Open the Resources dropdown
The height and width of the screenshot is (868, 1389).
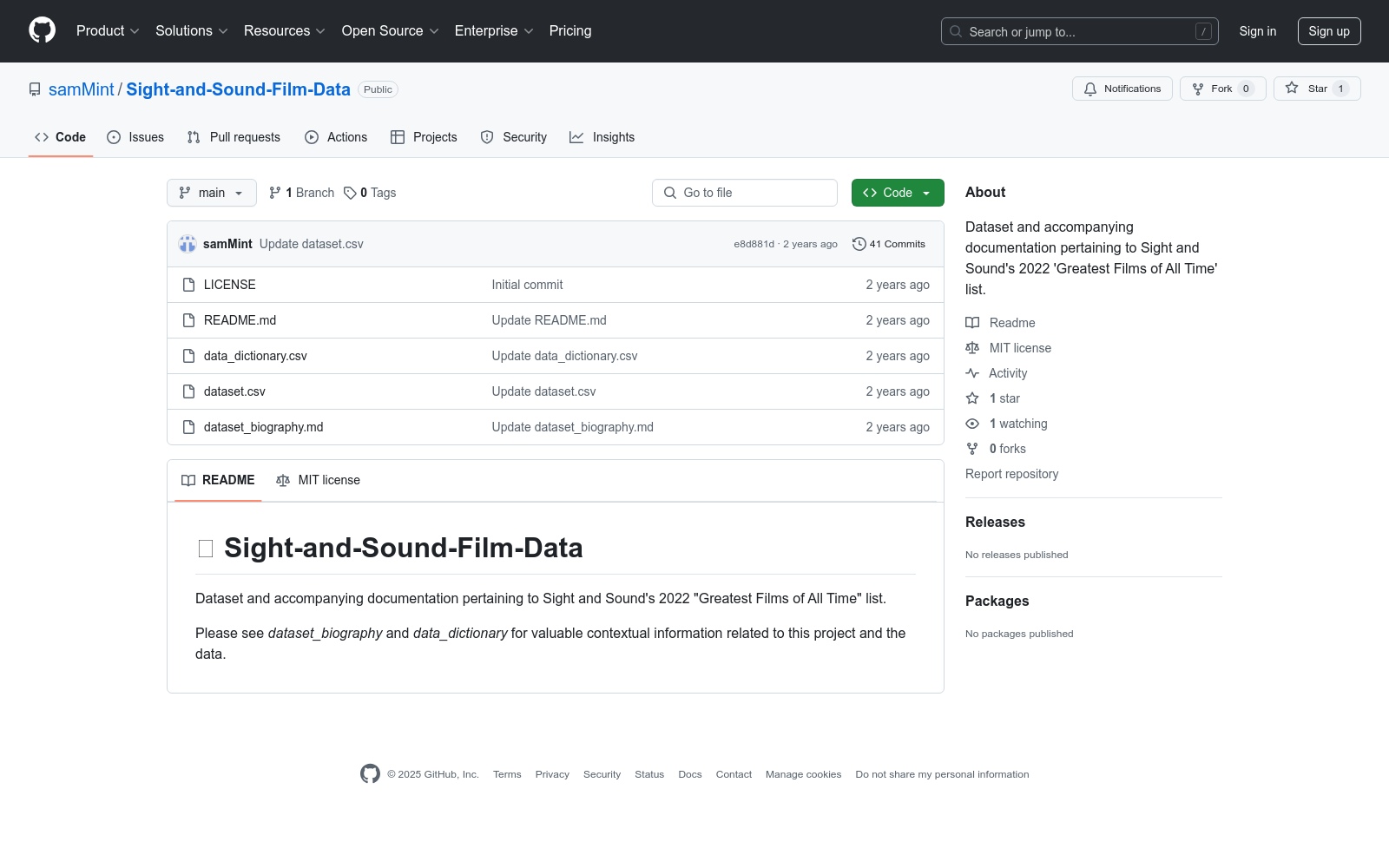coord(285,30)
